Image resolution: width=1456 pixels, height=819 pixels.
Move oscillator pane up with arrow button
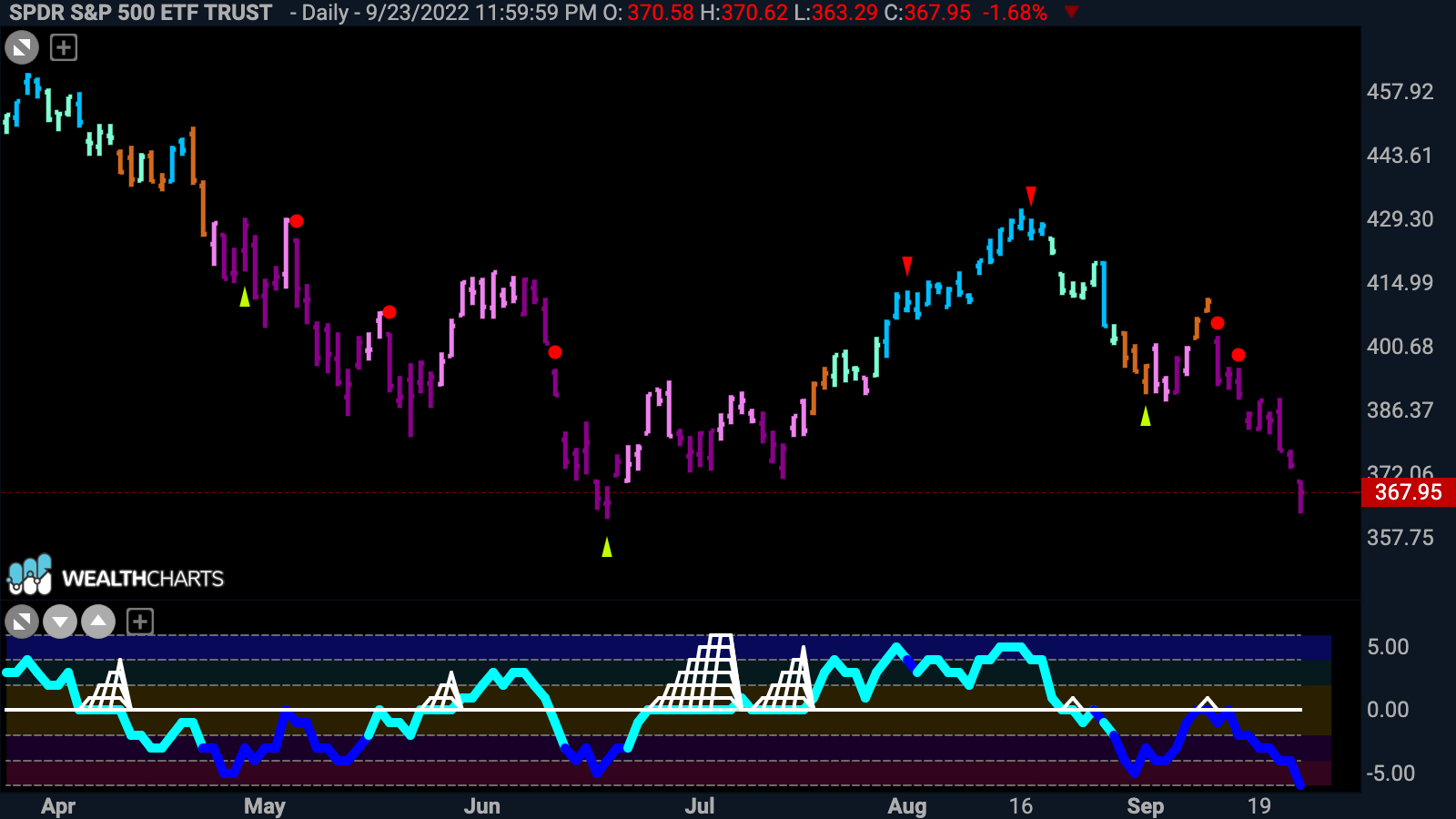(98, 622)
